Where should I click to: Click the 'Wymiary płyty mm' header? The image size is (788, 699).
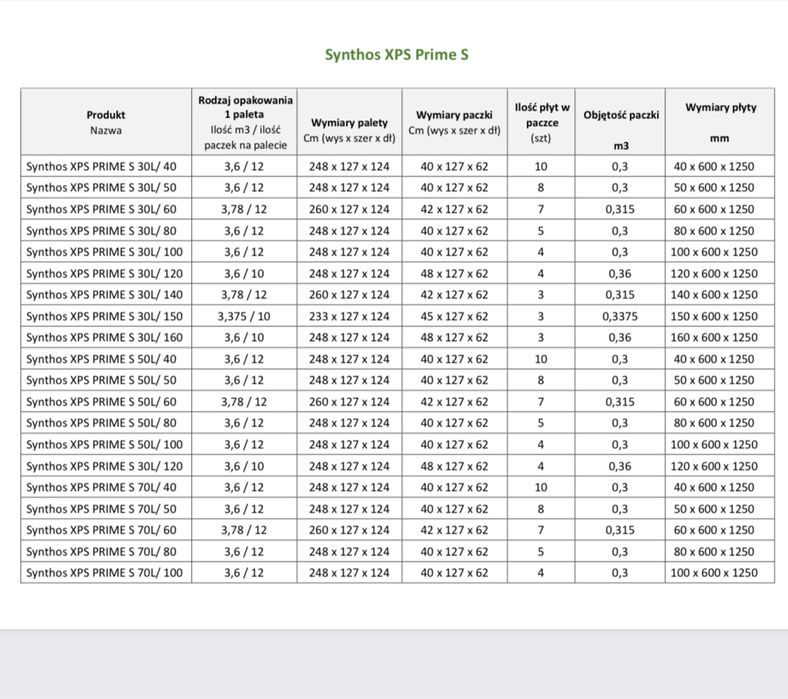point(720,122)
